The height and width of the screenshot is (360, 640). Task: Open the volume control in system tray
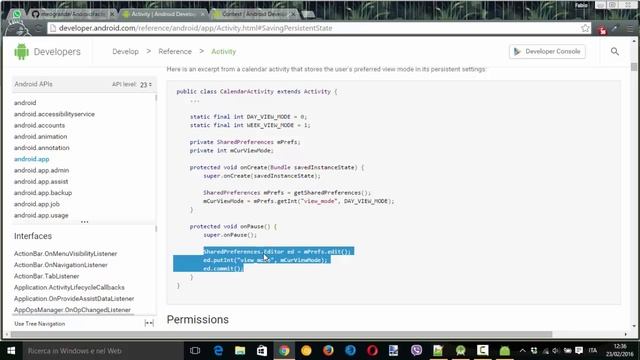tap(556, 351)
